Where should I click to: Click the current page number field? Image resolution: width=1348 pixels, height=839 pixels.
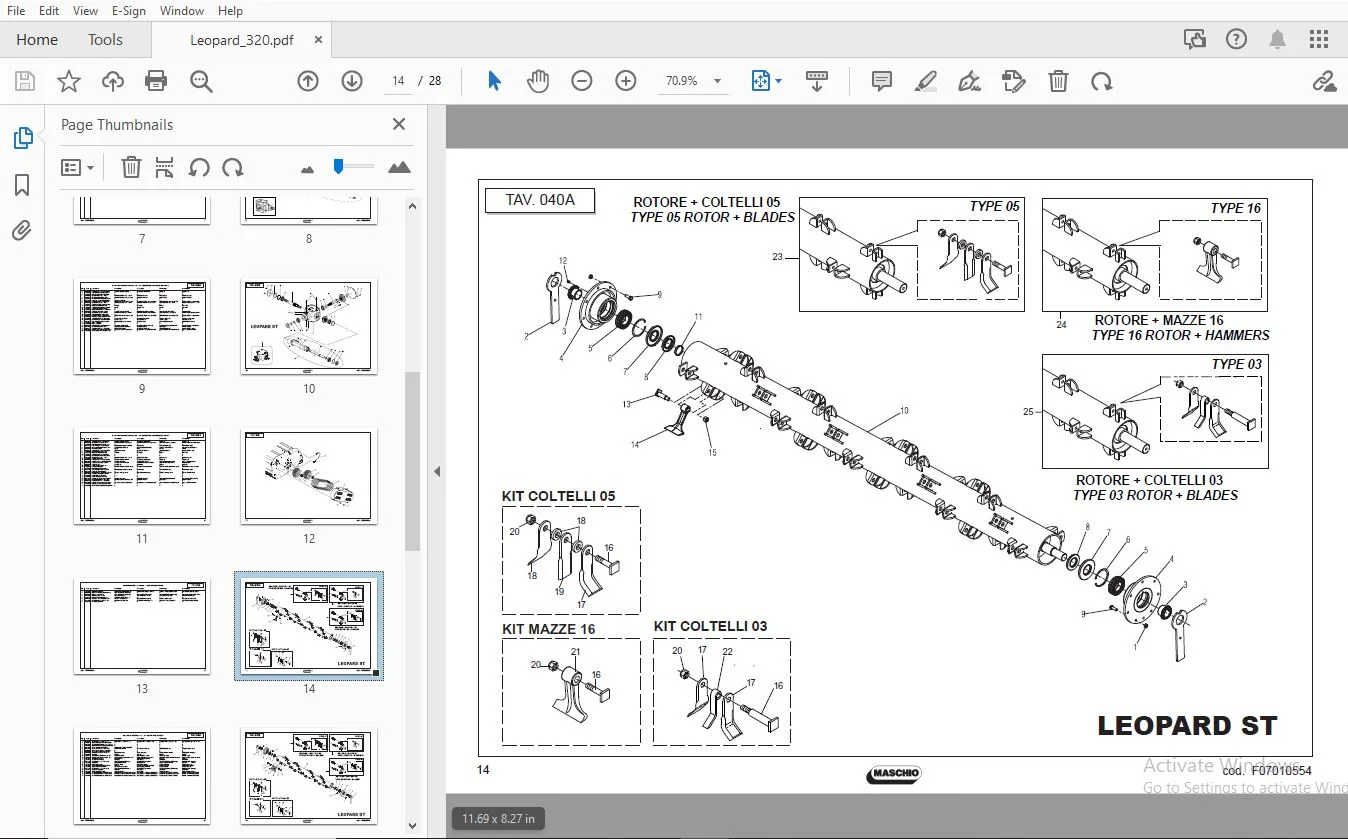coord(399,81)
